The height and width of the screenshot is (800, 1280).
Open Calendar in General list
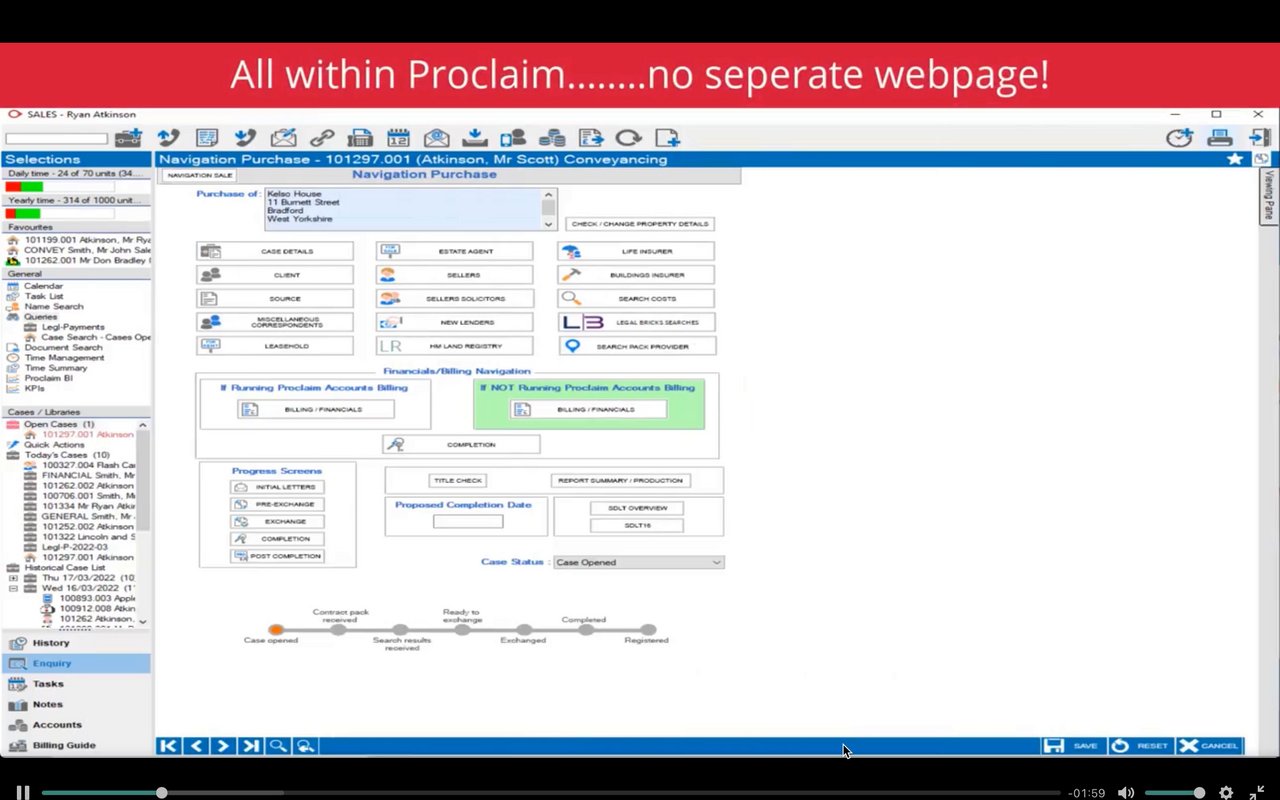[x=43, y=286]
